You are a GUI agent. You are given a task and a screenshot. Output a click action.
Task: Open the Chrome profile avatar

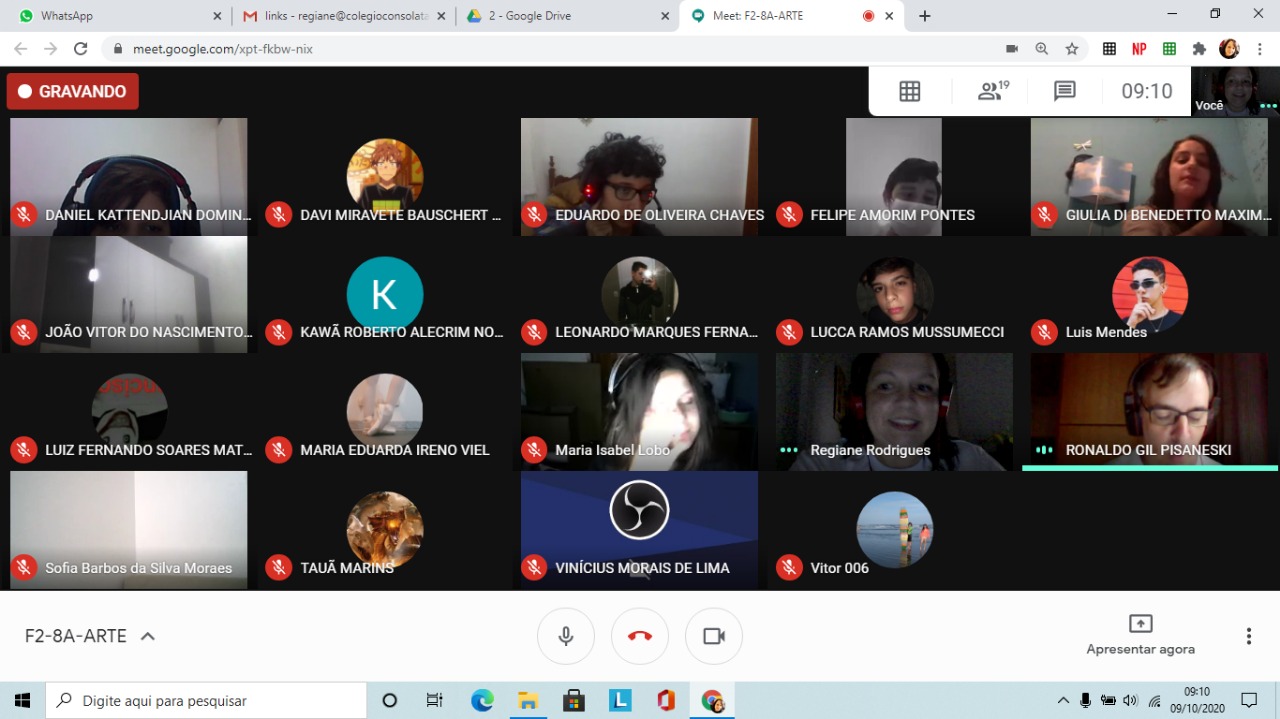tap(1229, 48)
